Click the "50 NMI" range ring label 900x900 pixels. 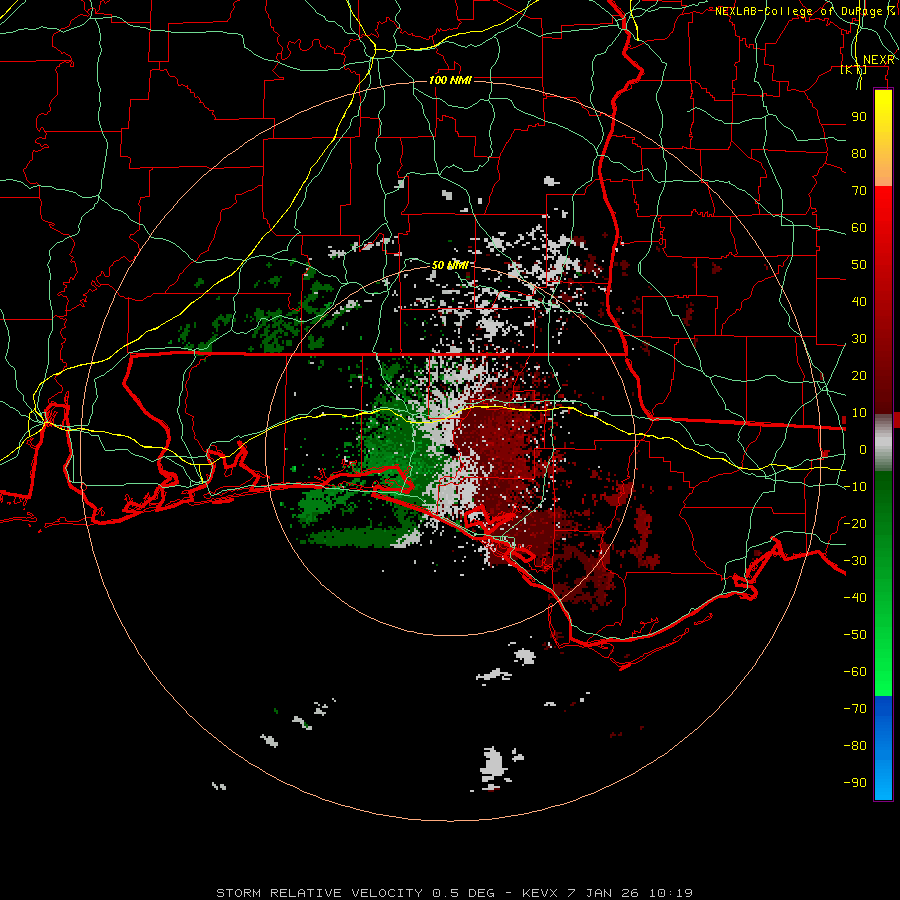tap(450, 265)
